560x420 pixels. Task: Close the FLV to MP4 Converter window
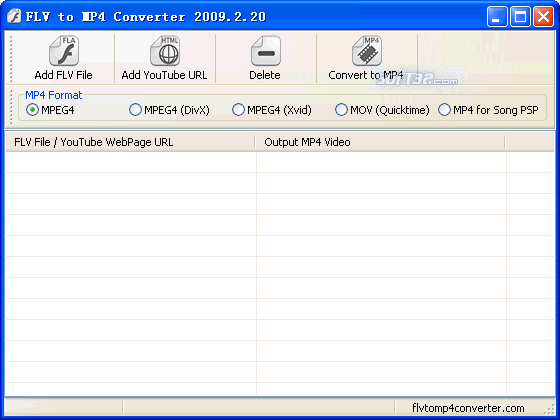tap(543, 17)
